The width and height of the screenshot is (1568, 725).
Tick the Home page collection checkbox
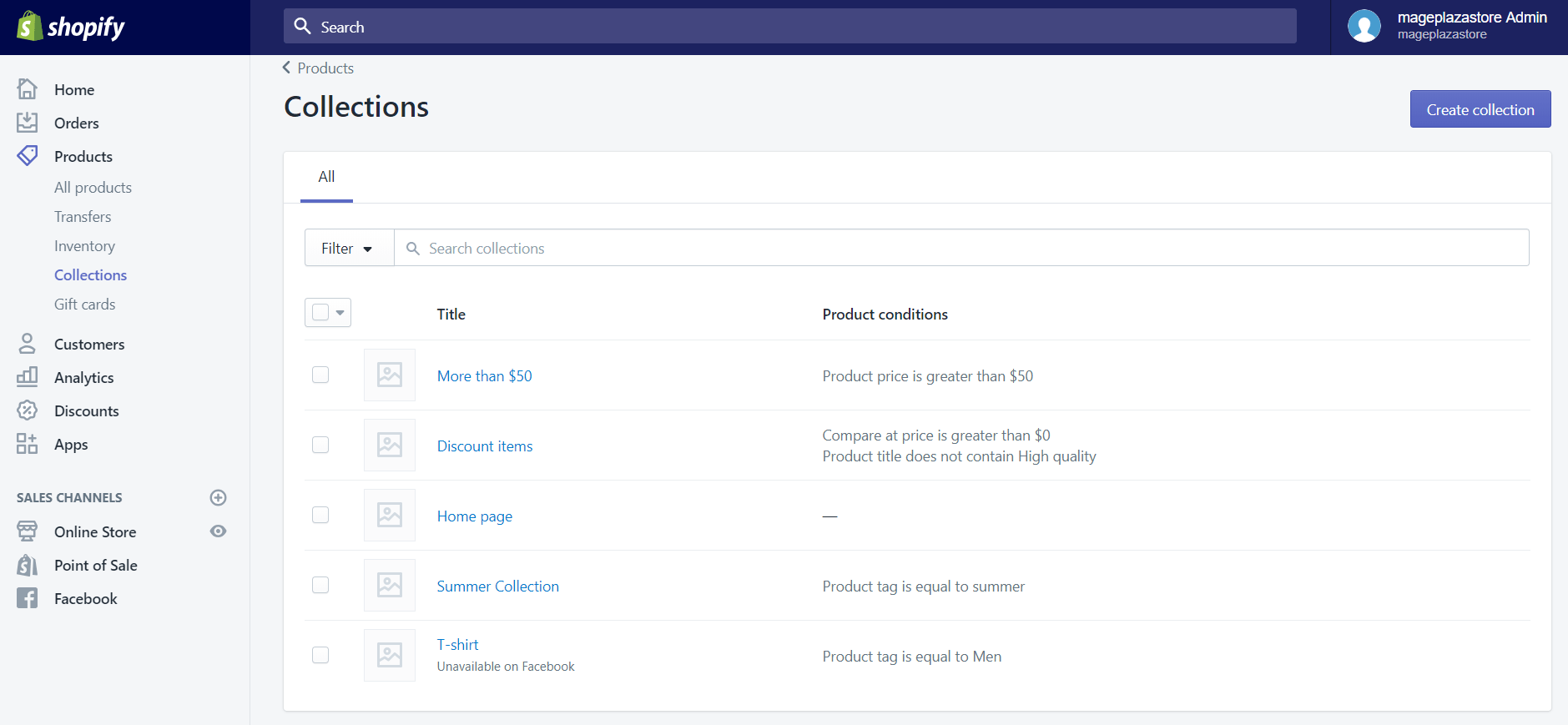point(320,515)
